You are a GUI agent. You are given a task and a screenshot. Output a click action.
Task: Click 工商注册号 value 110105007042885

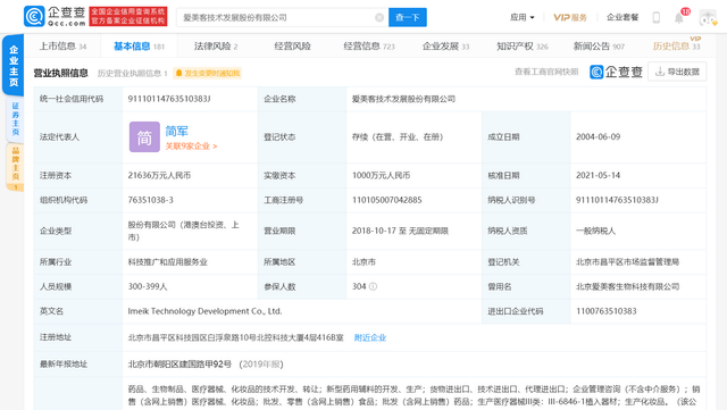click(x=387, y=200)
